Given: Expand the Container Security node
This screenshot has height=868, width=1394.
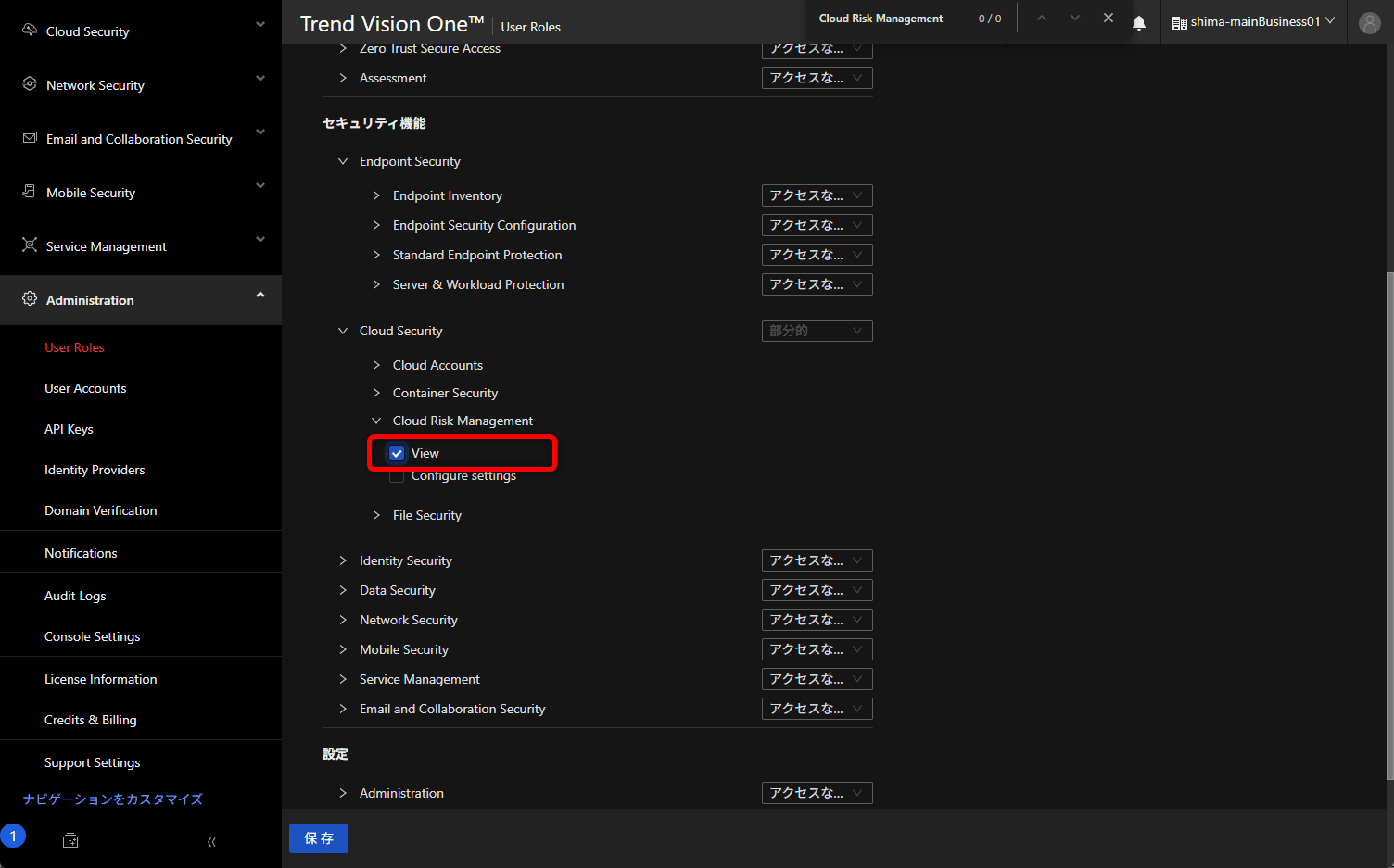Looking at the screenshot, I should (376, 393).
